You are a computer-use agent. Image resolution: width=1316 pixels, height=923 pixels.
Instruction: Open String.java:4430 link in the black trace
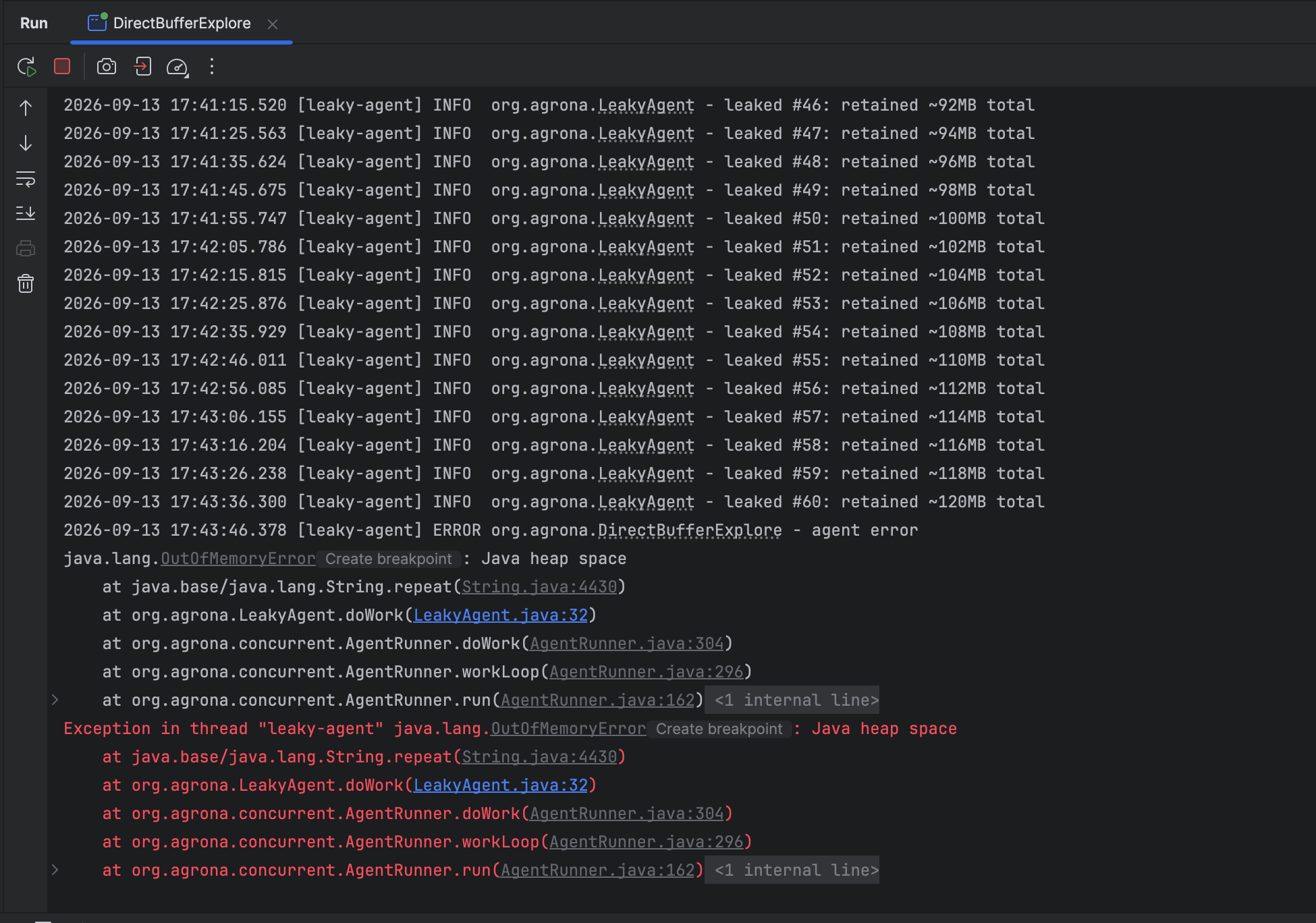(x=540, y=587)
